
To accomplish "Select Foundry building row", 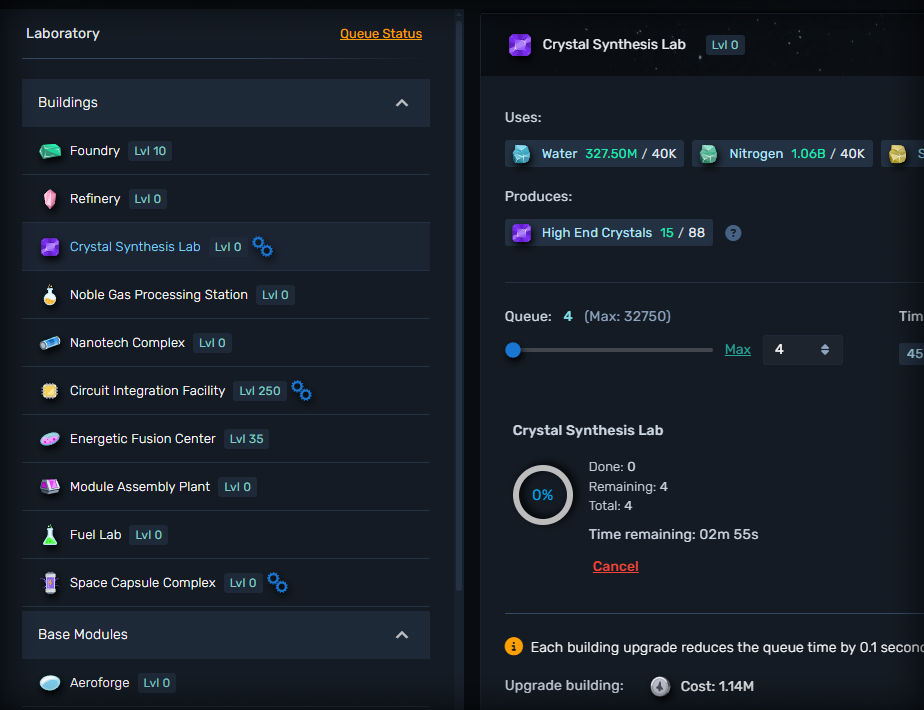I will [226, 151].
